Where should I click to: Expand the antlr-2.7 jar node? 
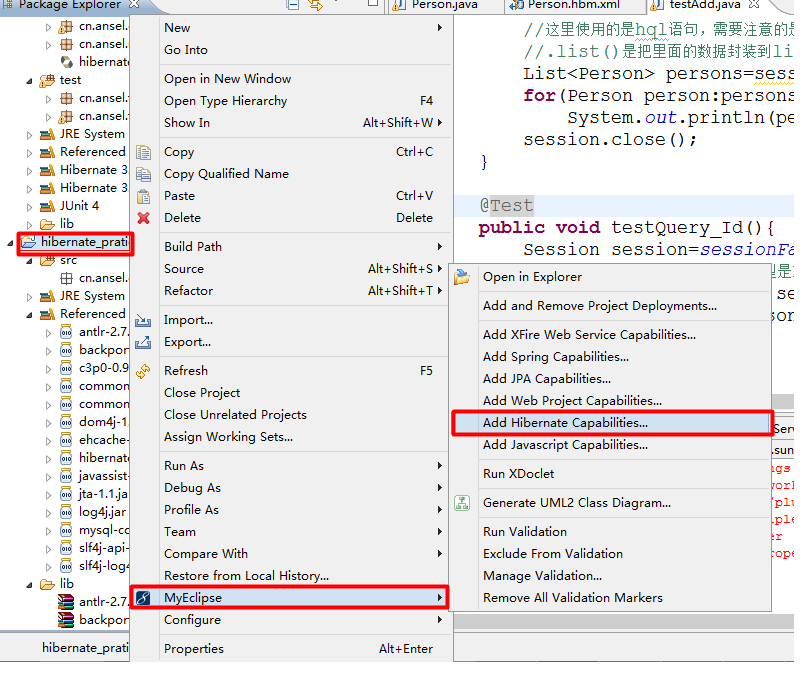(48, 333)
